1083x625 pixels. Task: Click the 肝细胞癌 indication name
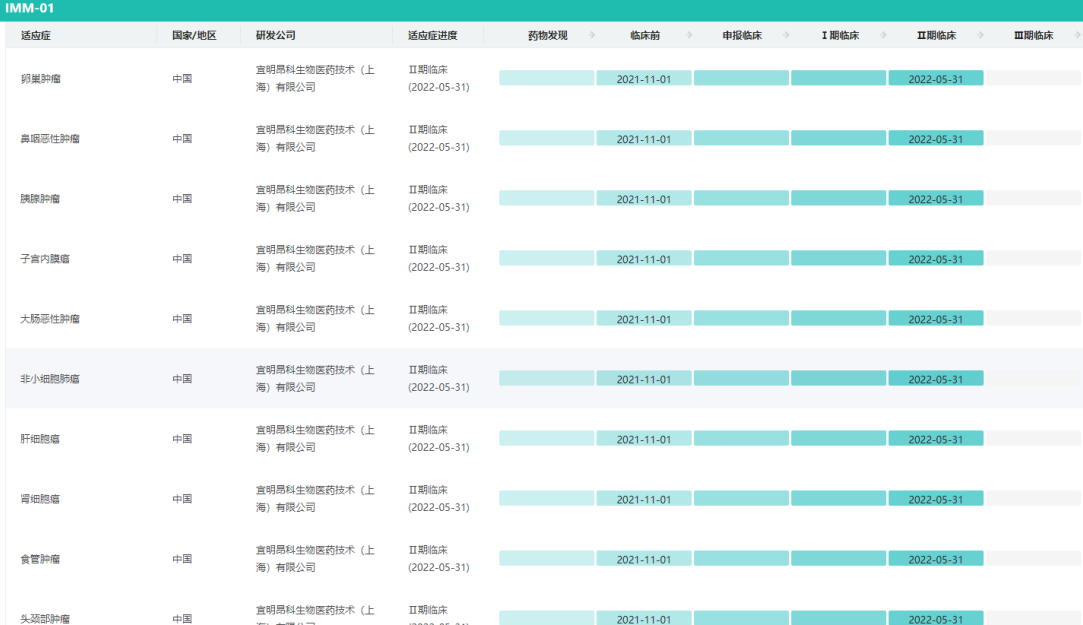(x=40, y=439)
